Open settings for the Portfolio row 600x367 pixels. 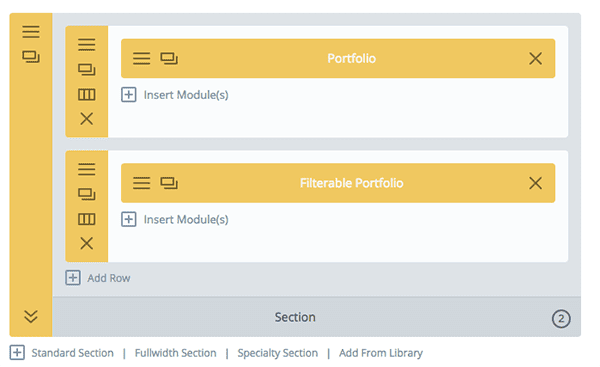point(86,44)
